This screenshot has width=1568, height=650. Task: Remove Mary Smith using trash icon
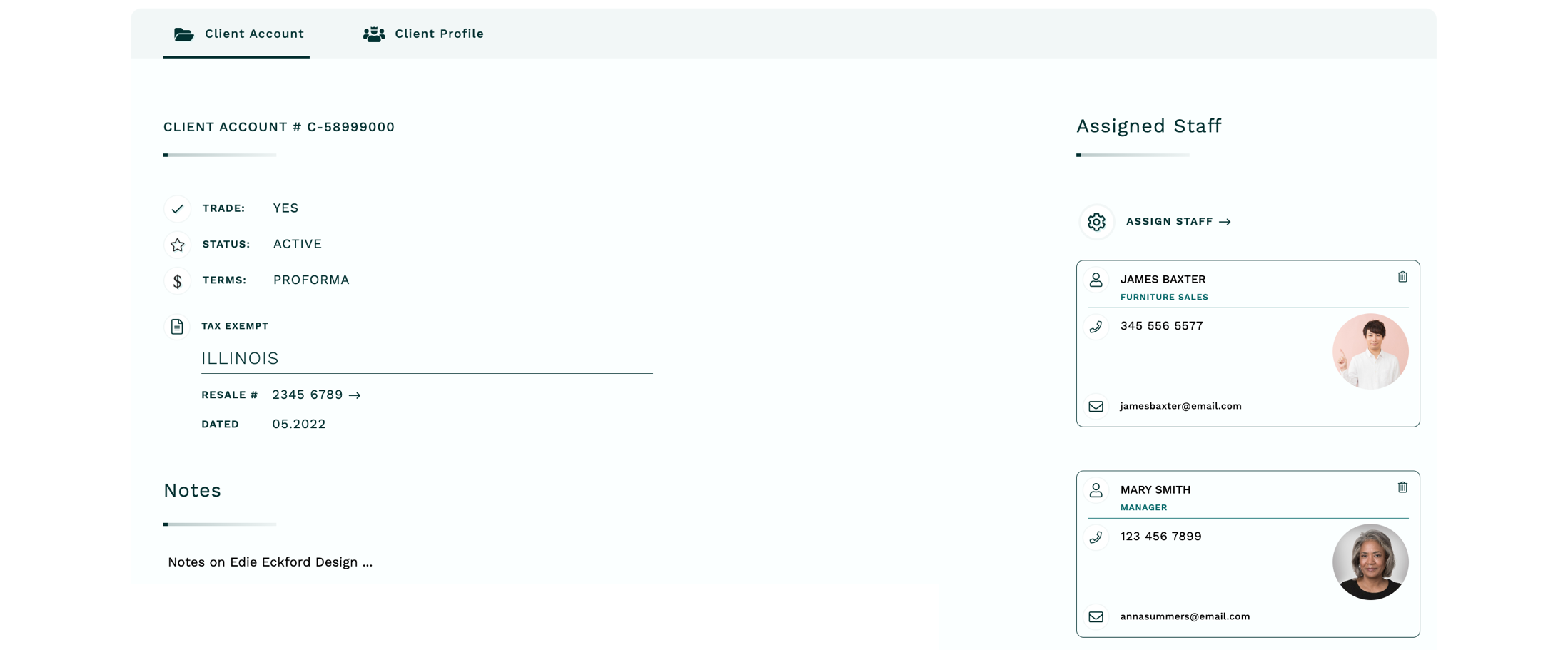[1402, 487]
